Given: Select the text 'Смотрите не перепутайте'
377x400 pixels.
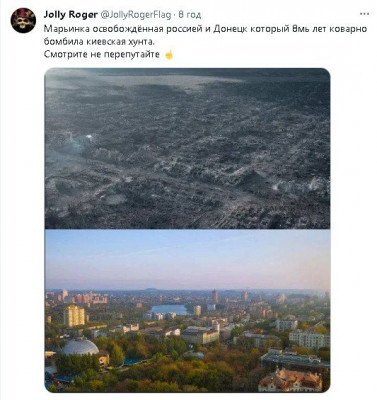Looking at the screenshot, I should point(102,55).
